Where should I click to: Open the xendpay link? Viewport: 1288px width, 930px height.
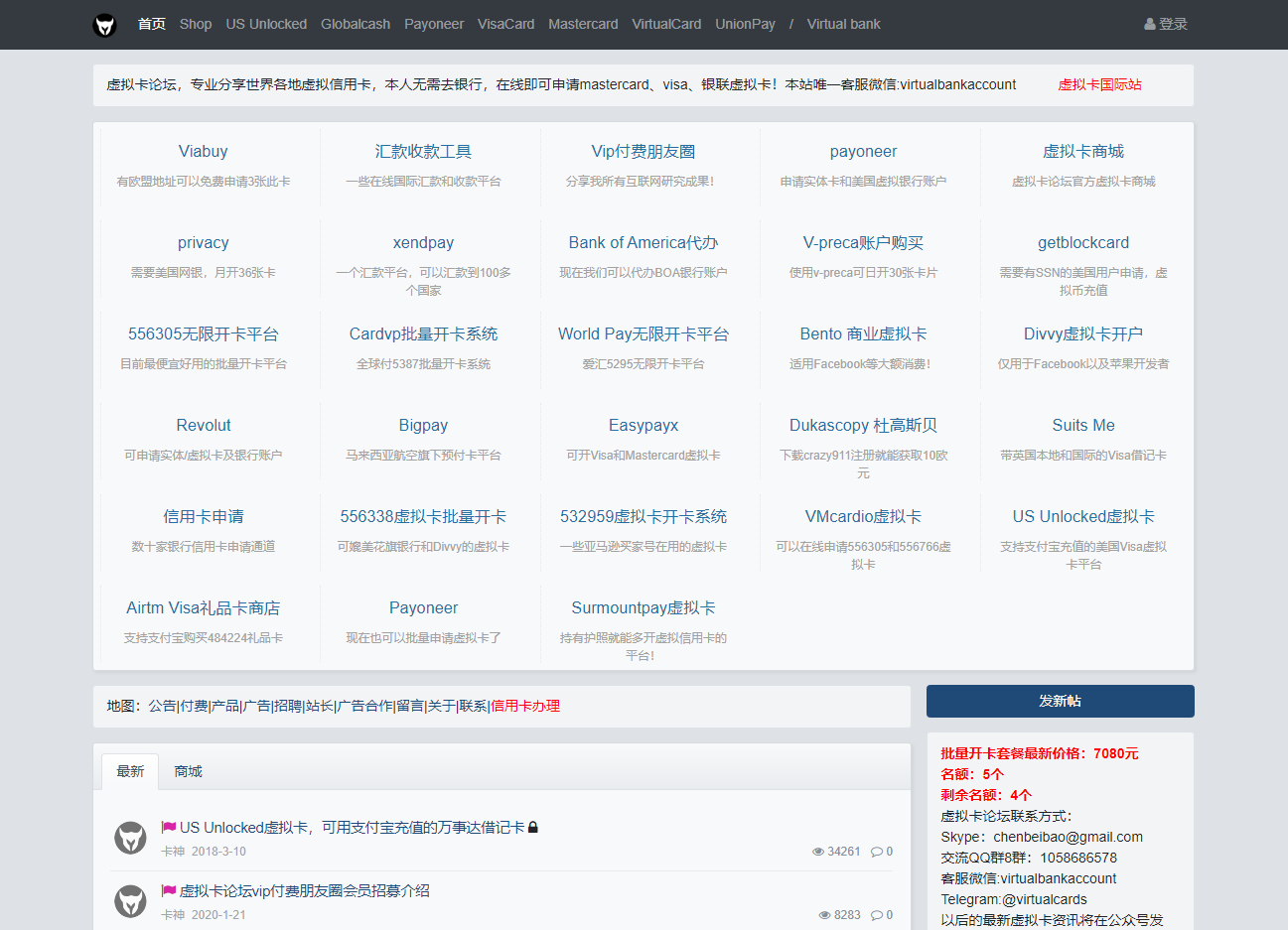[x=423, y=242]
